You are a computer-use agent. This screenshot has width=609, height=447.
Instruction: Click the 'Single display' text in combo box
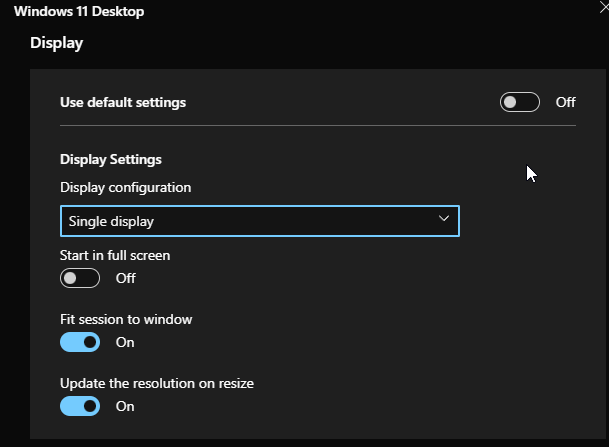click(111, 221)
